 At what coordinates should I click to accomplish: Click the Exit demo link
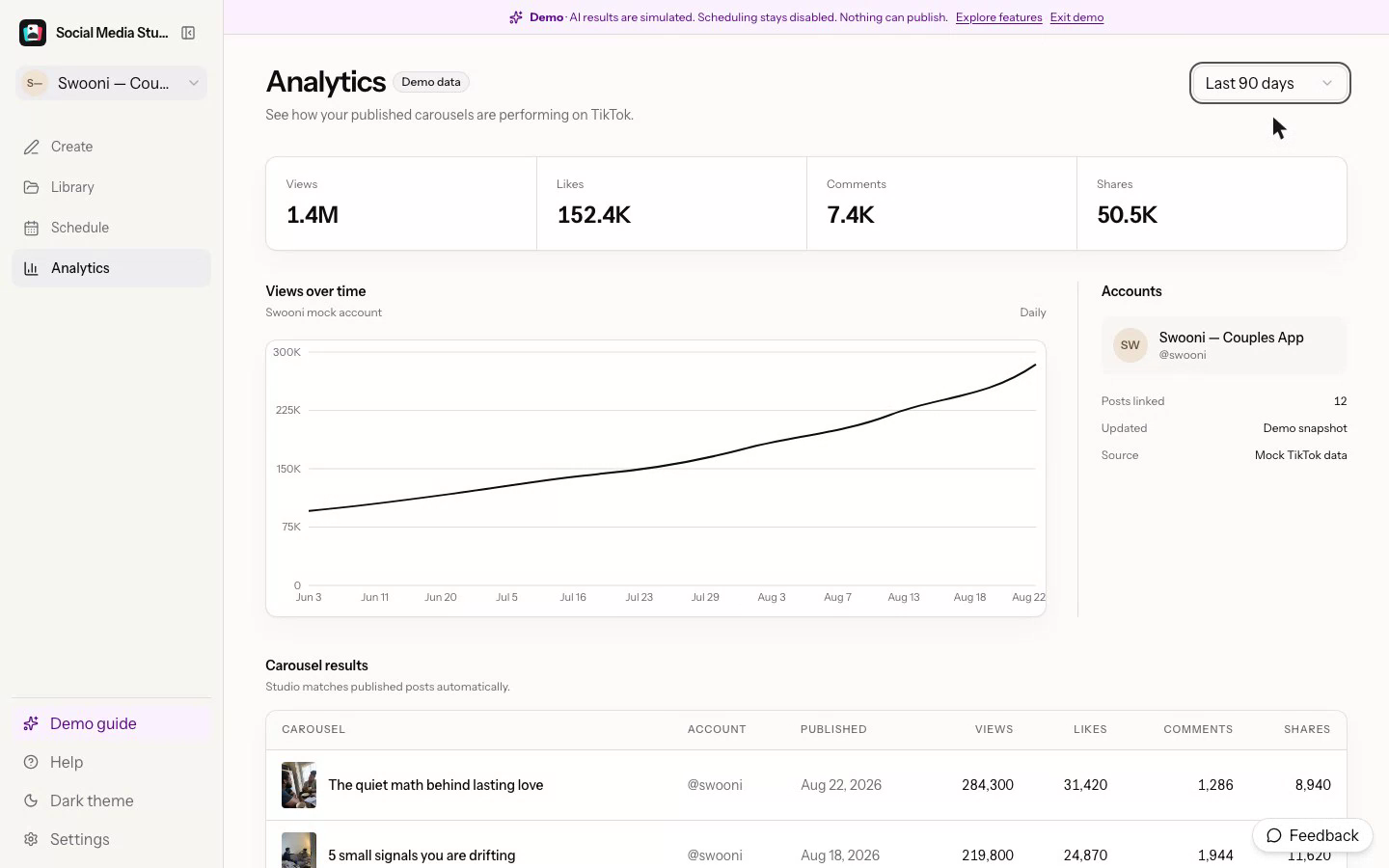coord(1076,17)
